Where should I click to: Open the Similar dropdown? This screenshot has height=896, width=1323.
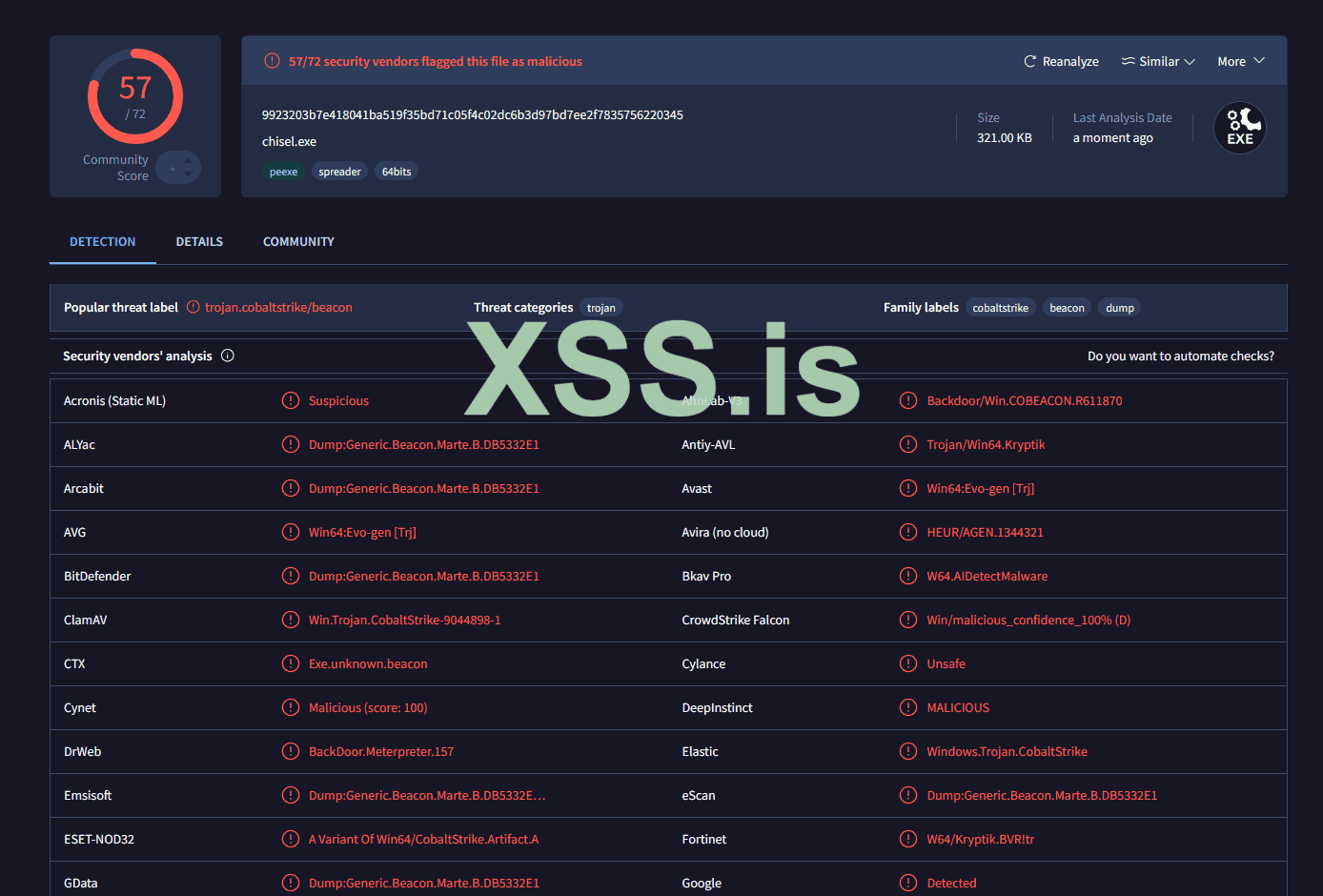[x=1158, y=61]
